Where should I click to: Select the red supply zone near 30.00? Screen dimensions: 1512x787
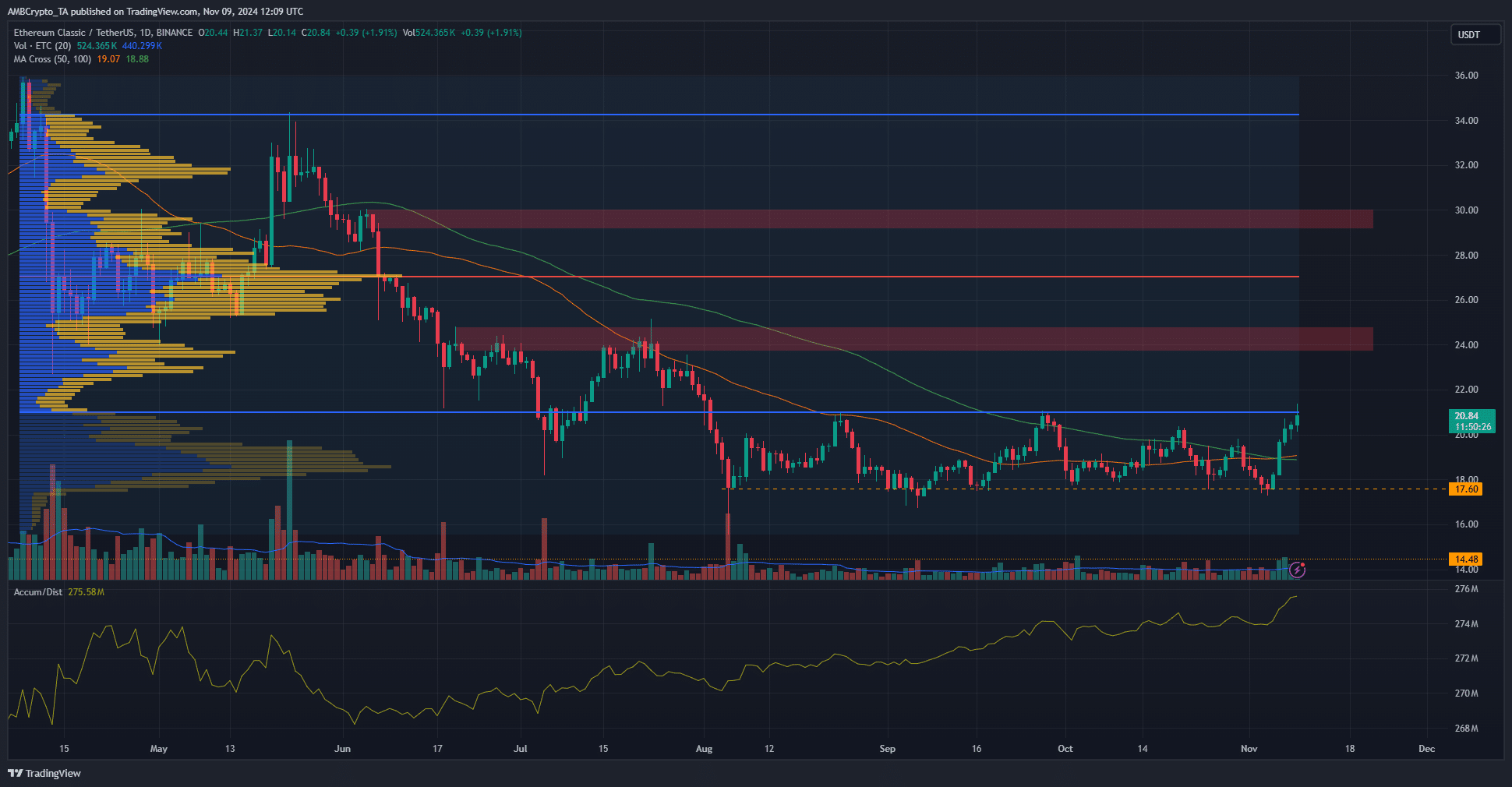(x=872, y=219)
